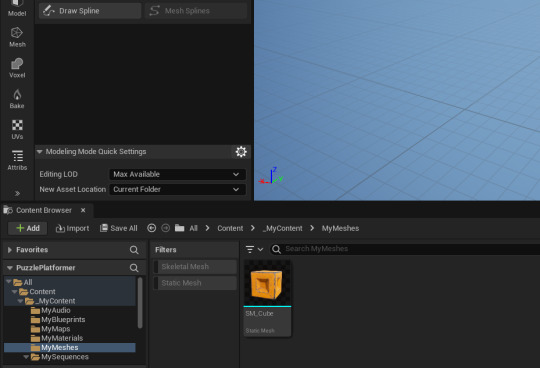Switch to the Content Browser tab
This screenshot has width=540, height=368.
[x=44, y=210]
